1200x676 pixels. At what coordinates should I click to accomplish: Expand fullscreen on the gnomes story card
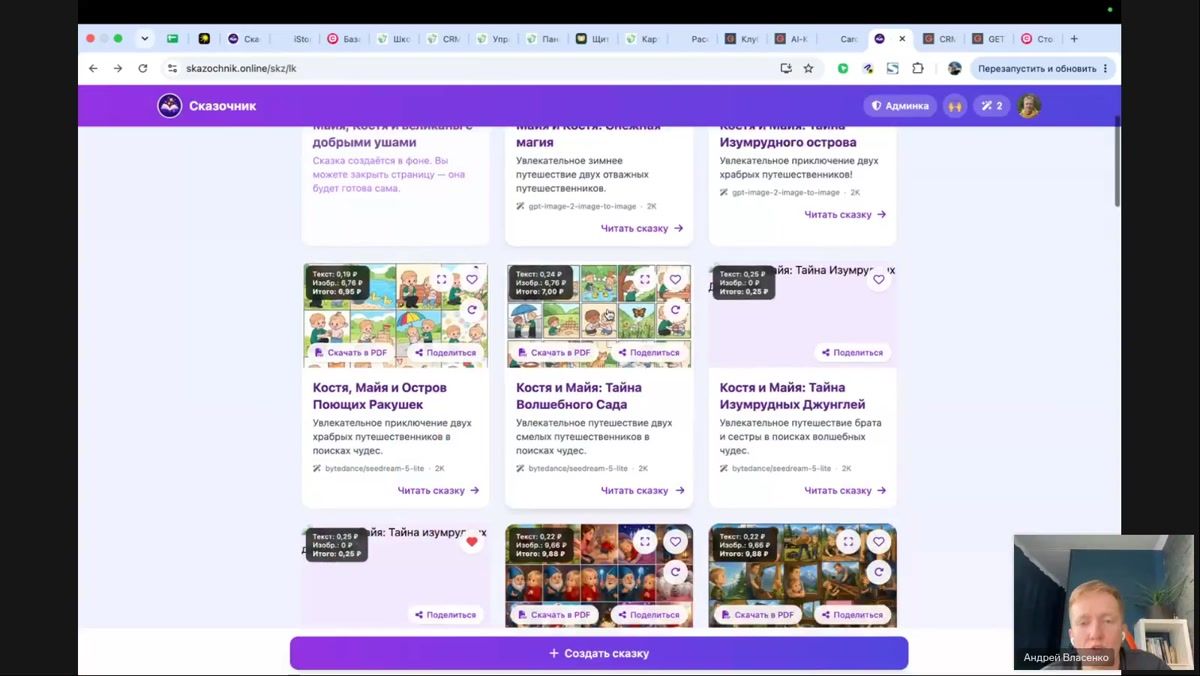tap(645, 542)
